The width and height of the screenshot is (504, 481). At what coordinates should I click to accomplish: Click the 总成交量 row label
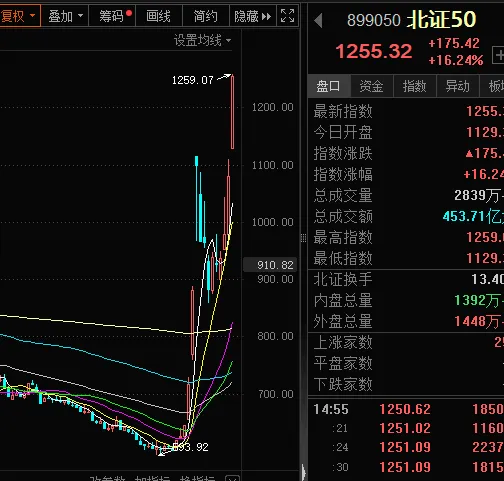(343, 195)
